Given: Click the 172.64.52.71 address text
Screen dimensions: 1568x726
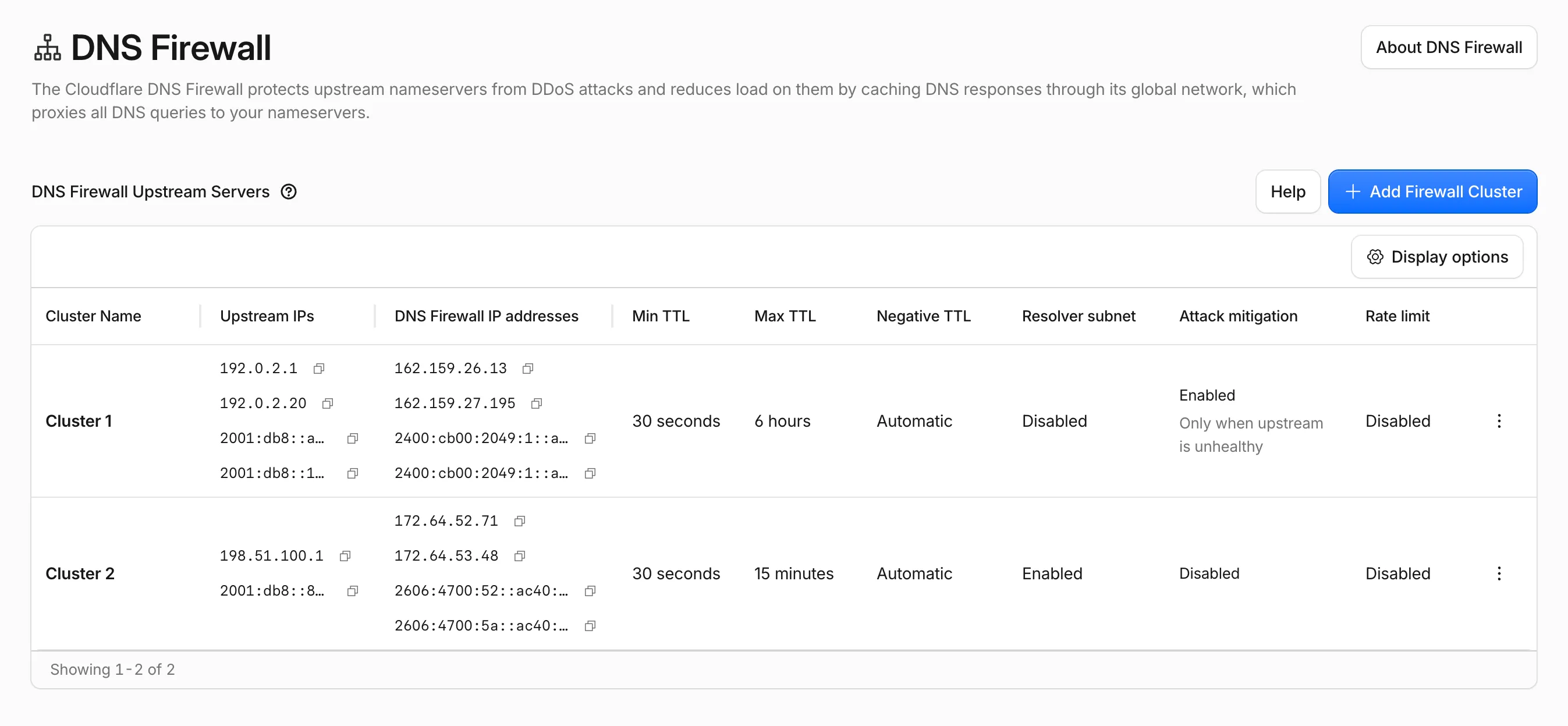Looking at the screenshot, I should click(446, 520).
